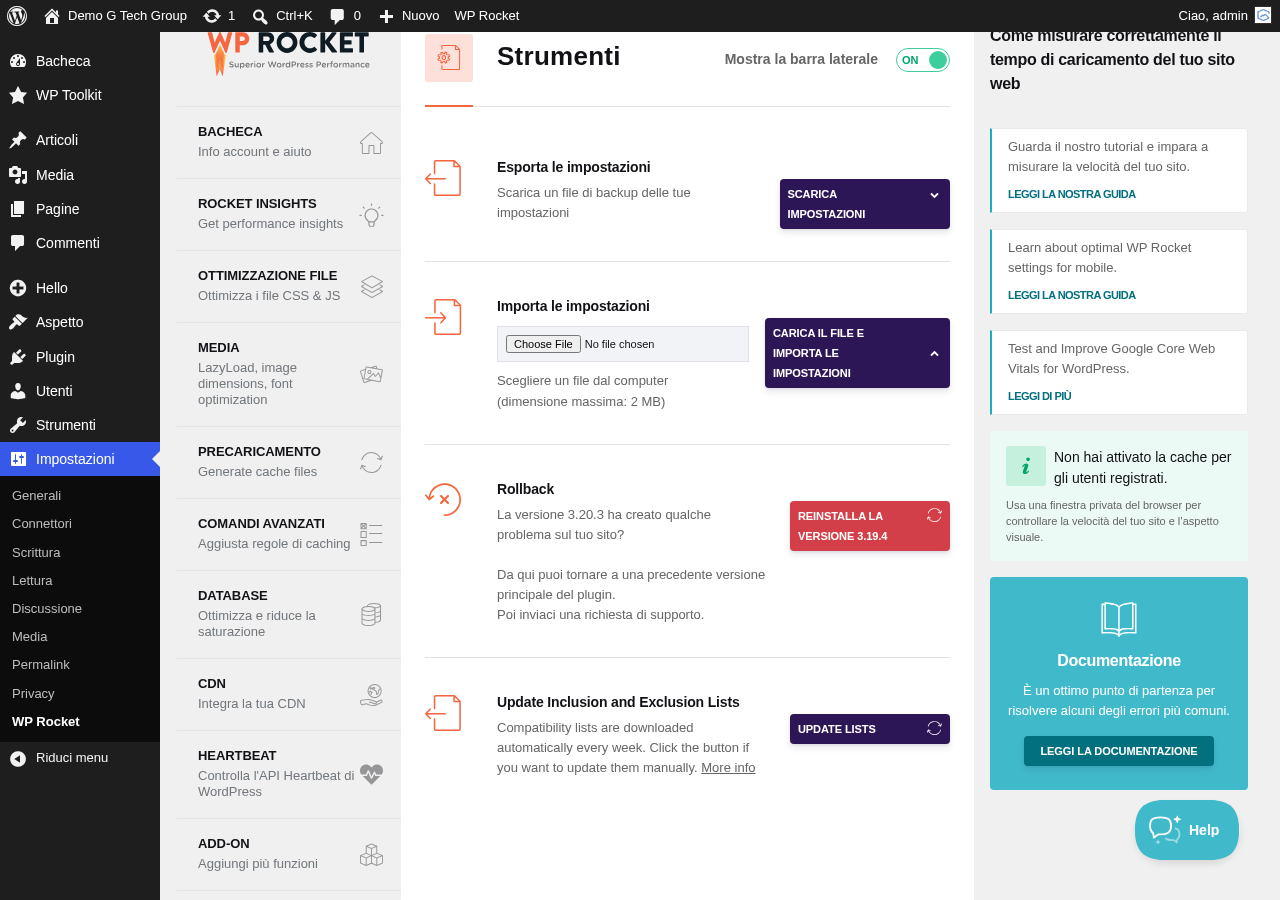Open the Media library menu
Image resolution: width=1280 pixels, height=900 pixels.
pos(80,175)
